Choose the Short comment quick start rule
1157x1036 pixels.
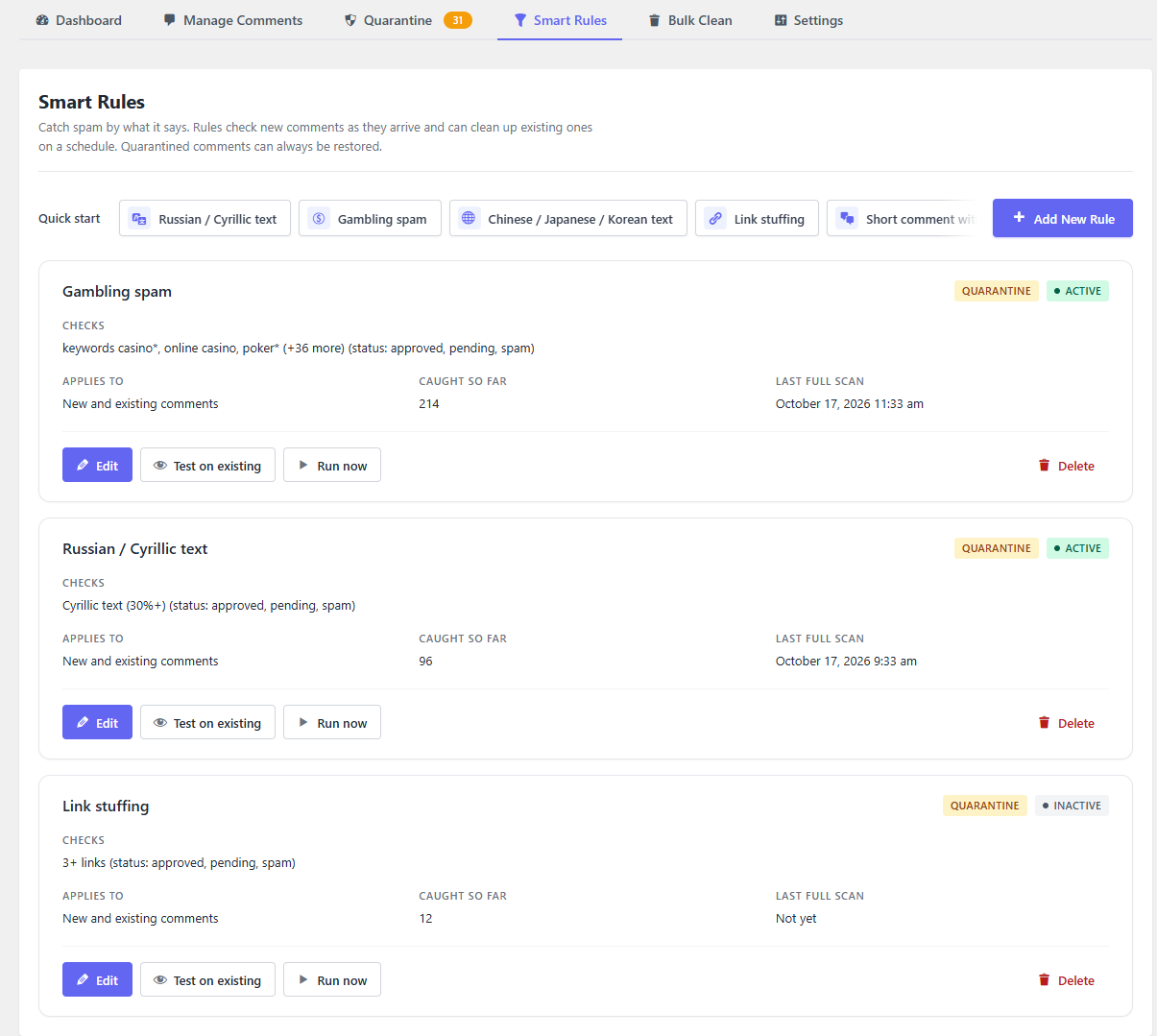click(903, 218)
